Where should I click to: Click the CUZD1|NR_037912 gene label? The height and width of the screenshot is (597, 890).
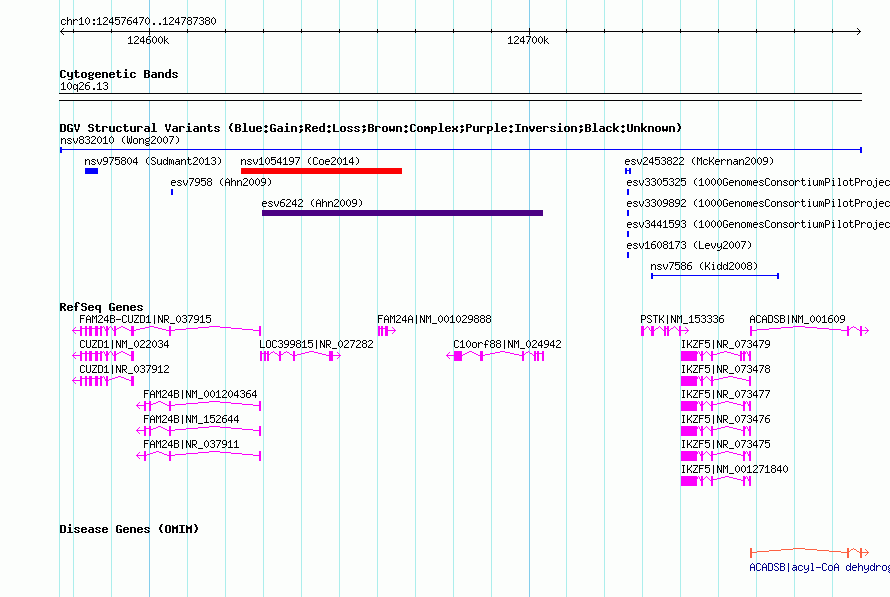[x=124, y=369]
